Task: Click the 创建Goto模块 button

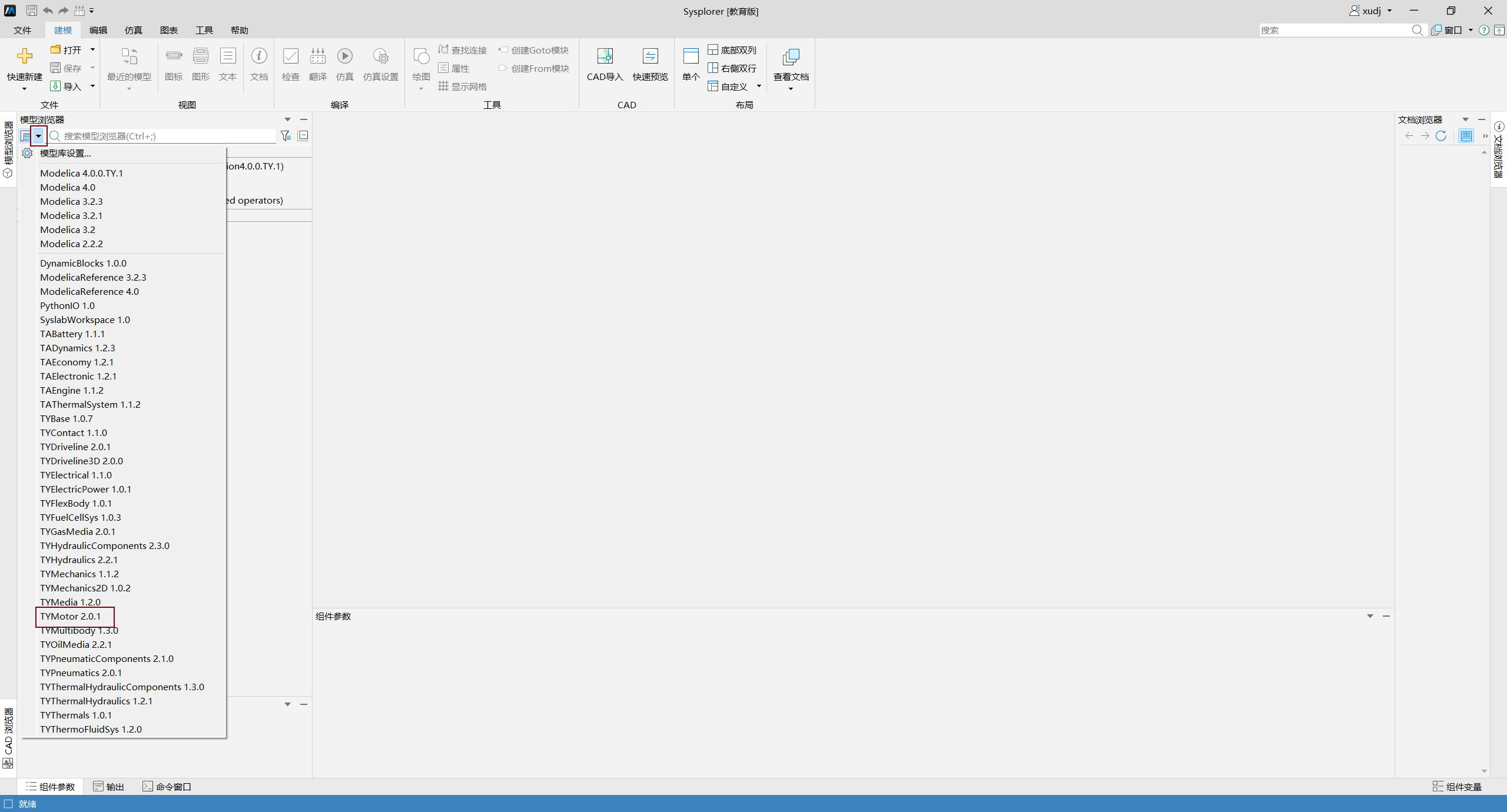Action: [x=534, y=50]
